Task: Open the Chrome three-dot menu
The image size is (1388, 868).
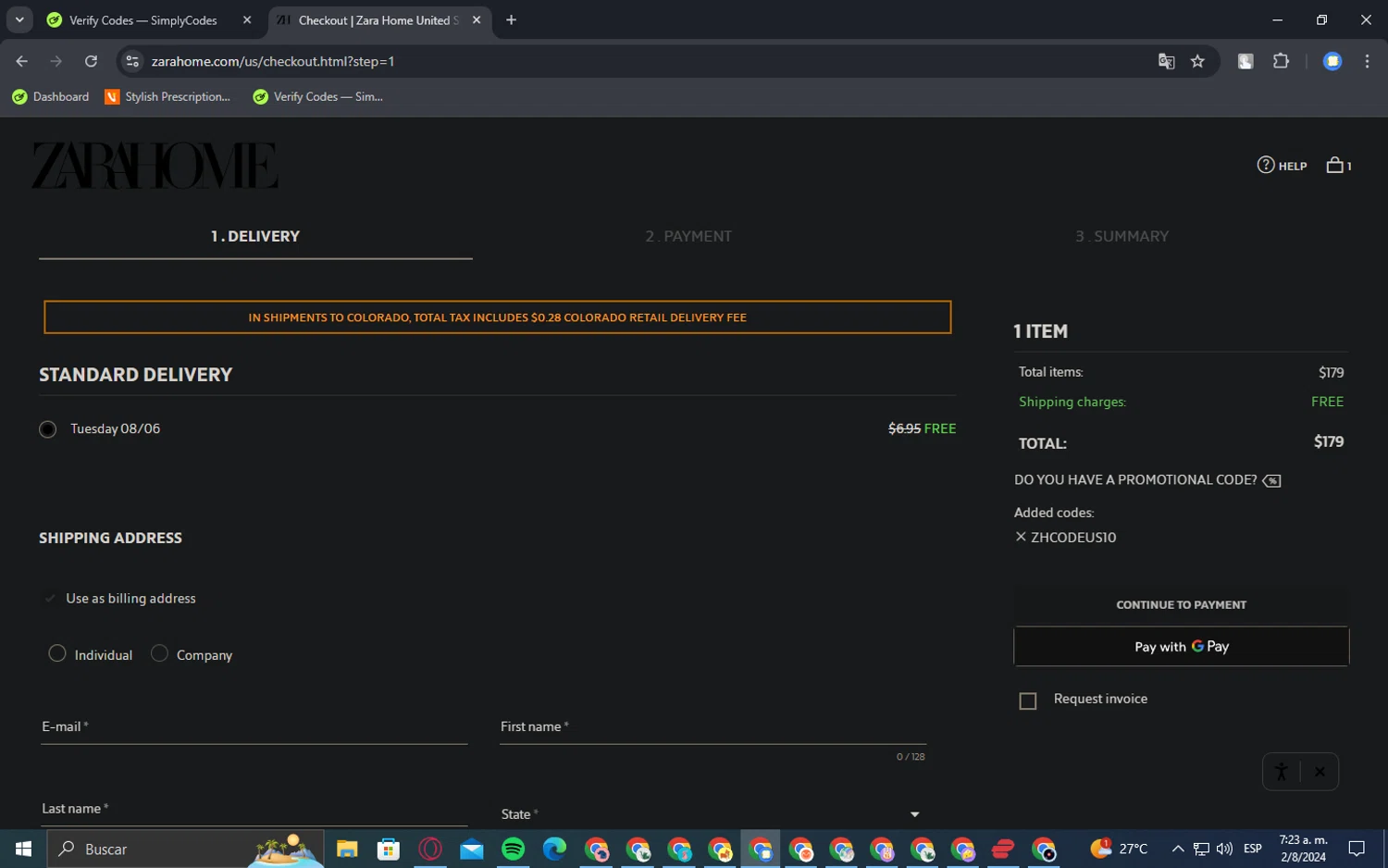Action: (x=1367, y=61)
